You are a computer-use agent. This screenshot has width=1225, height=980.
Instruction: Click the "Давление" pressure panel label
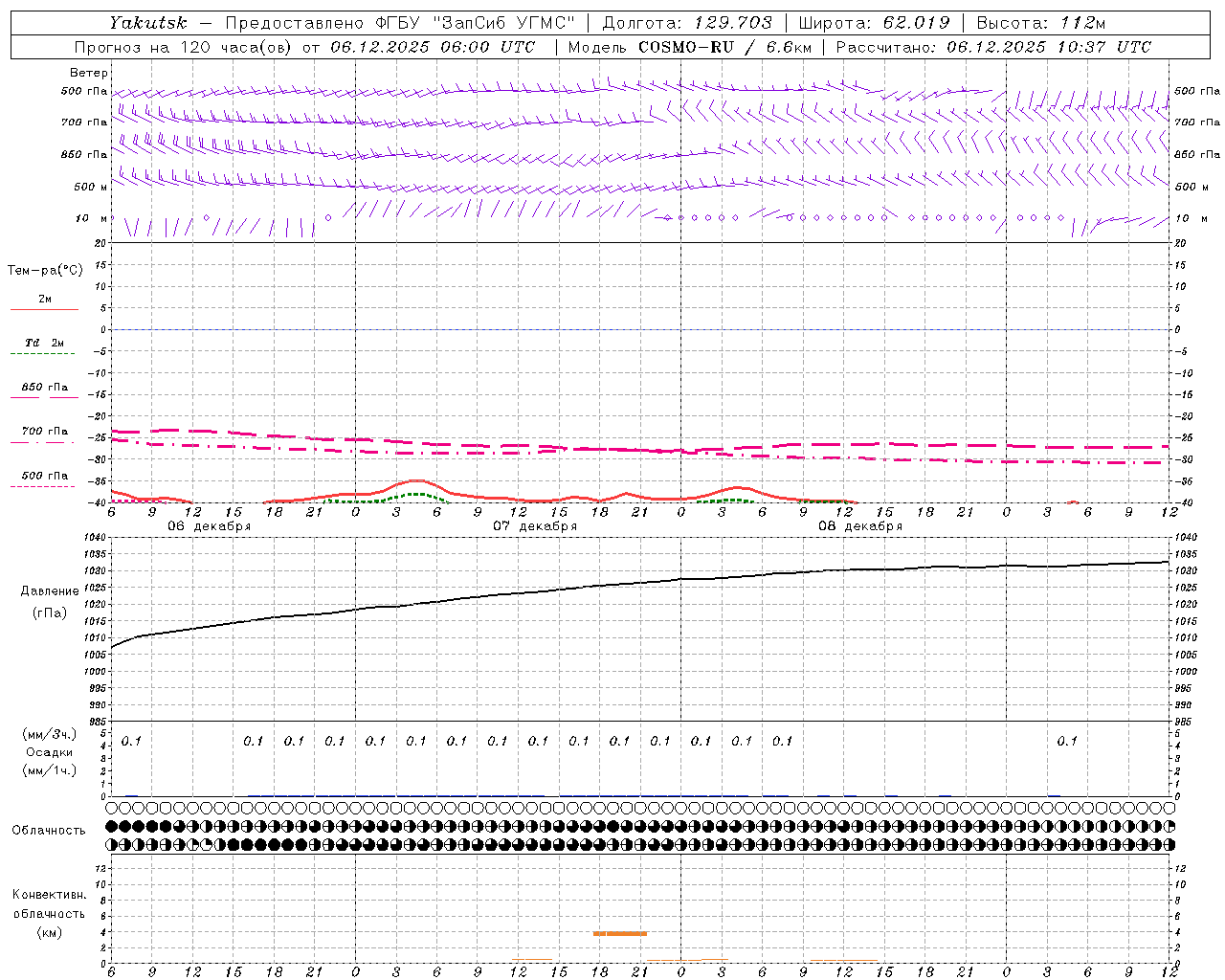[x=50, y=591]
